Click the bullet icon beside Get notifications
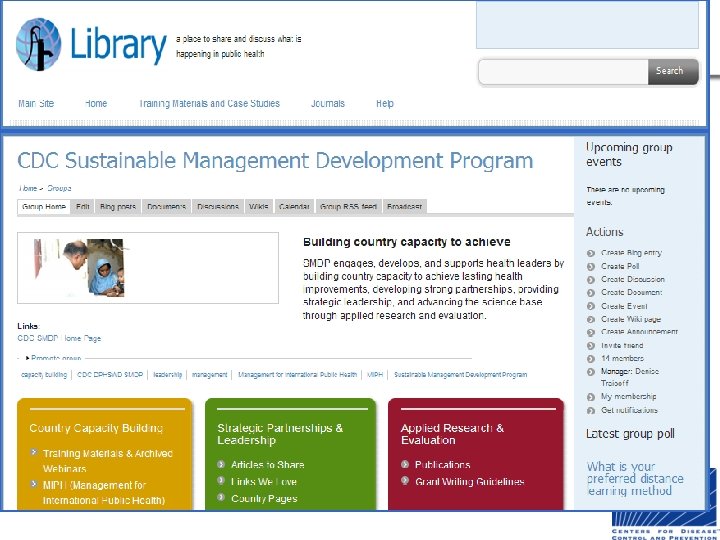 pos(591,411)
